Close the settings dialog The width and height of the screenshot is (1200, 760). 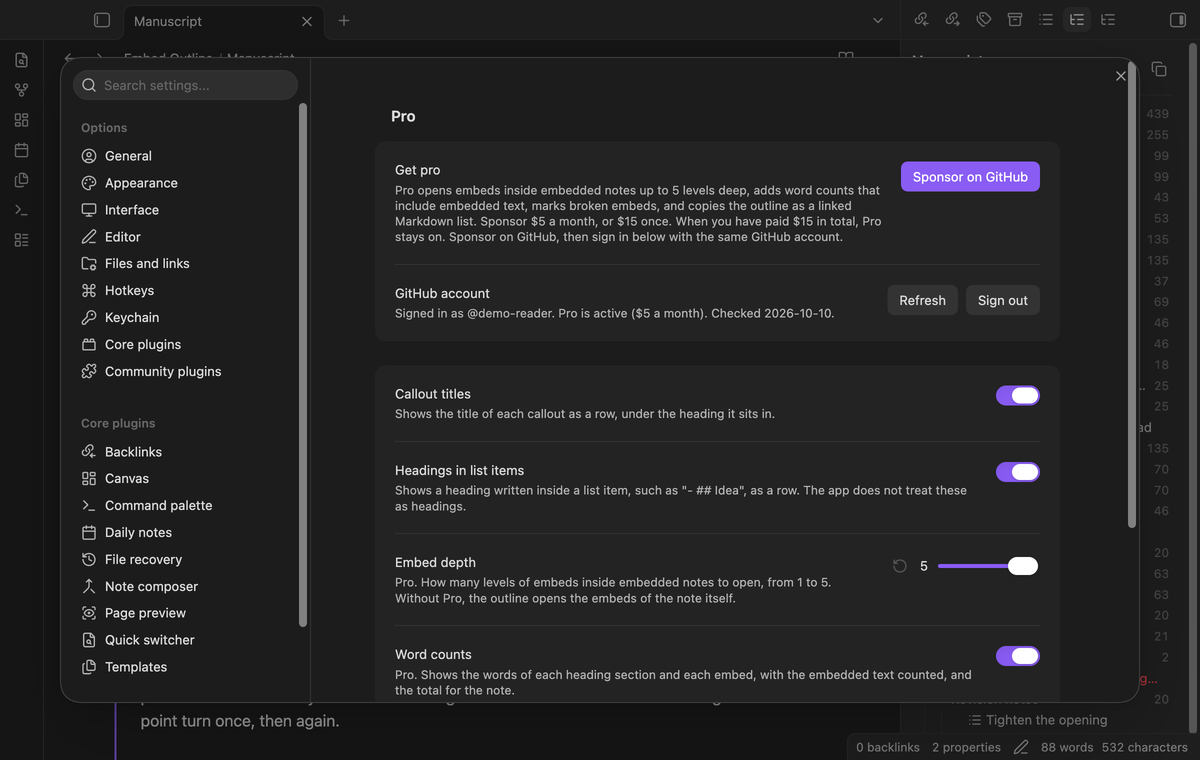[1121, 76]
